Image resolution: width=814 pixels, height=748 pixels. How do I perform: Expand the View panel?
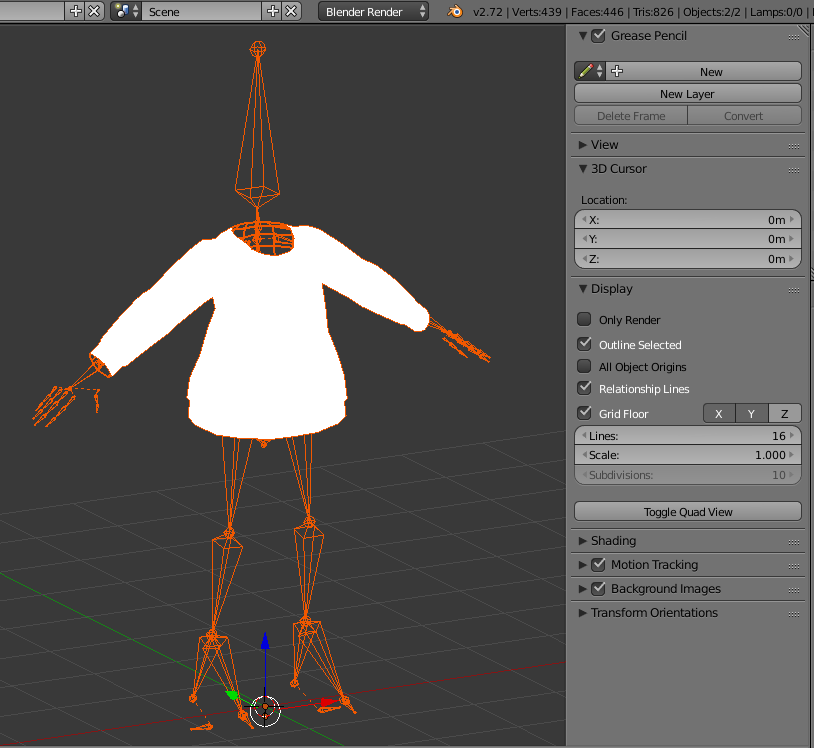[583, 145]
